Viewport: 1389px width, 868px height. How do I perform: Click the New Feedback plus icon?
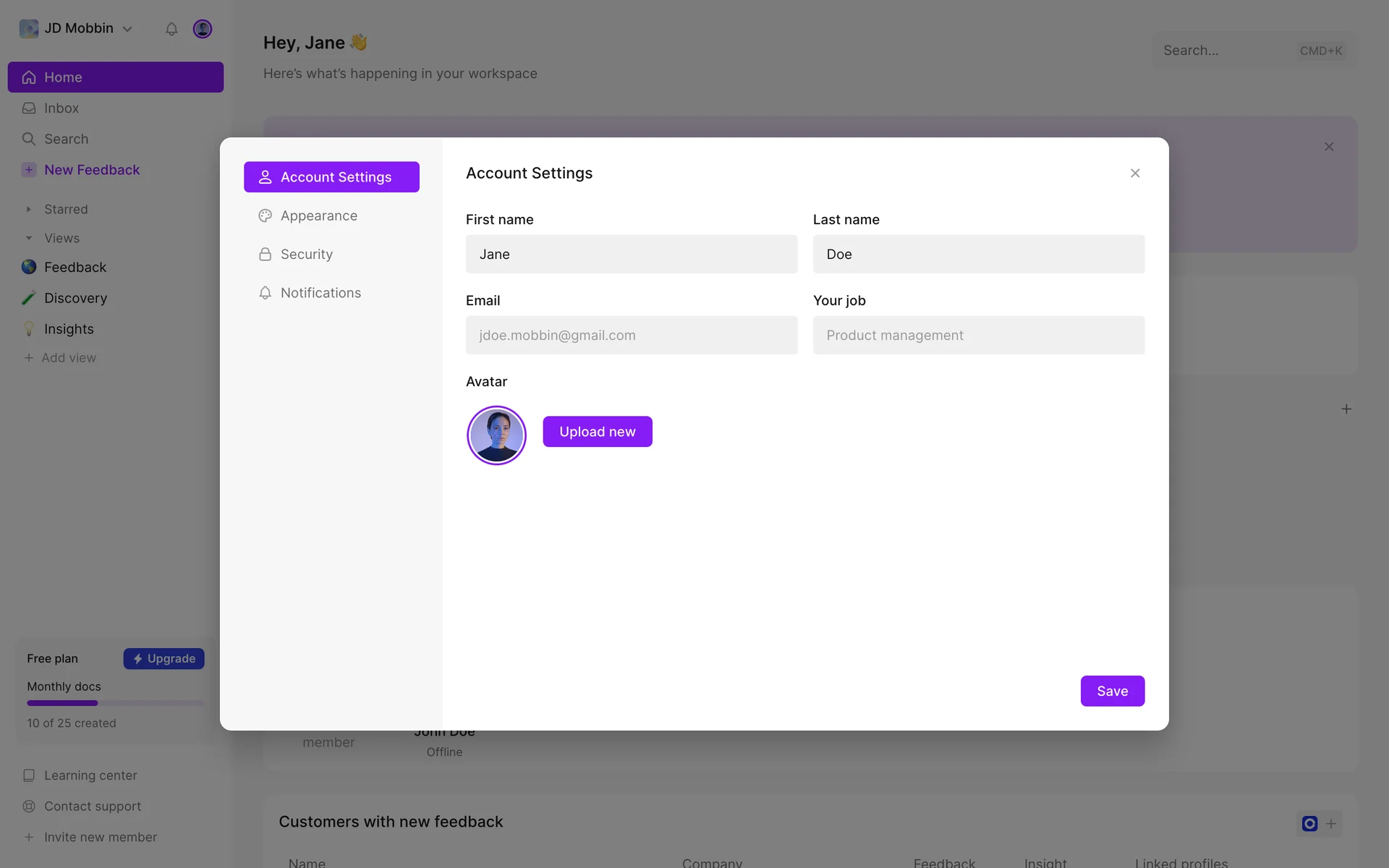(x=29, y=170)
